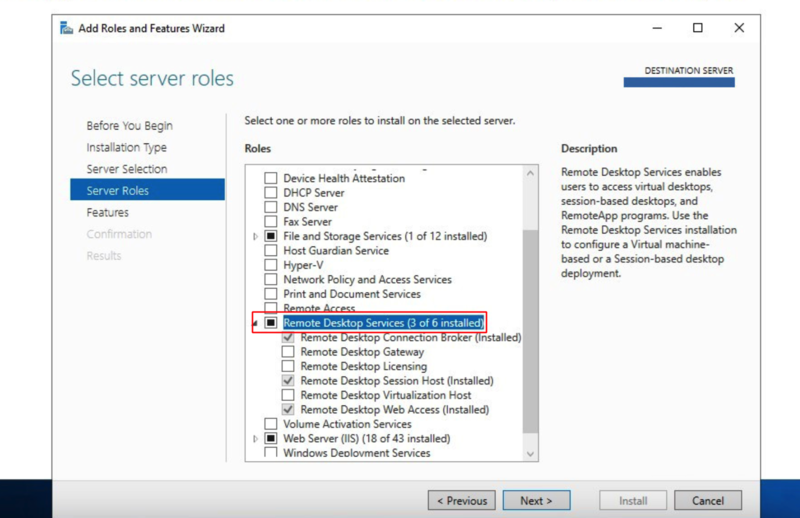Open Installation Type step
The height and width of the screenshot is (518, 800).
pyautogui.click(x=127, y=147)
